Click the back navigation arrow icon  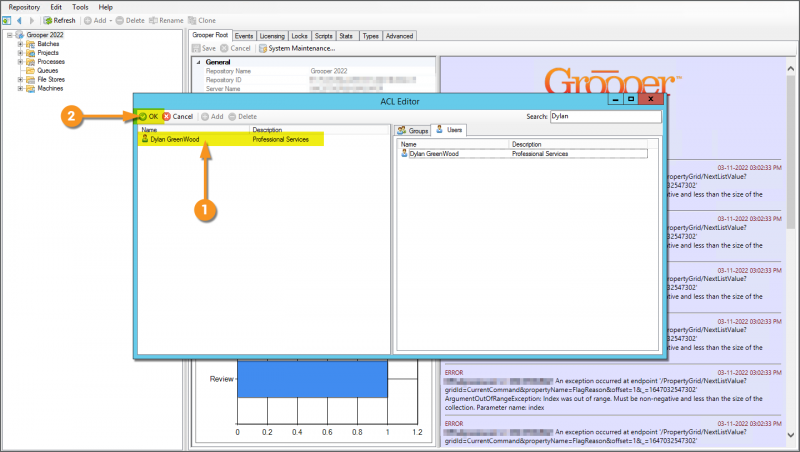(18, 20)
